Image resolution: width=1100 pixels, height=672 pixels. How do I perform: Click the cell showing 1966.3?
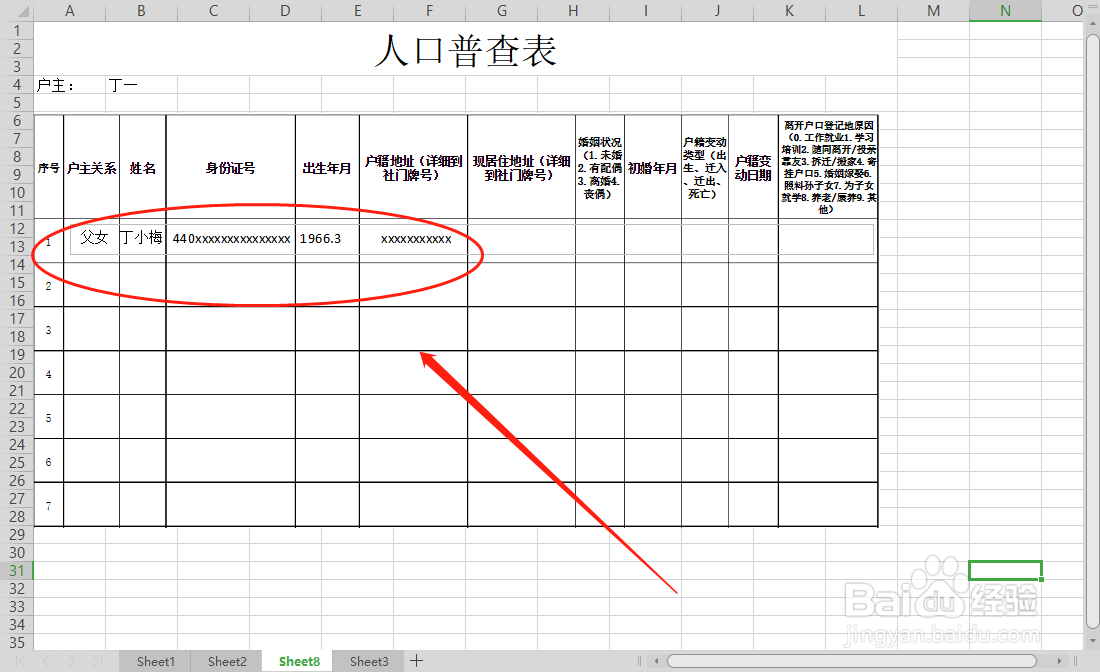coord(326,238)
